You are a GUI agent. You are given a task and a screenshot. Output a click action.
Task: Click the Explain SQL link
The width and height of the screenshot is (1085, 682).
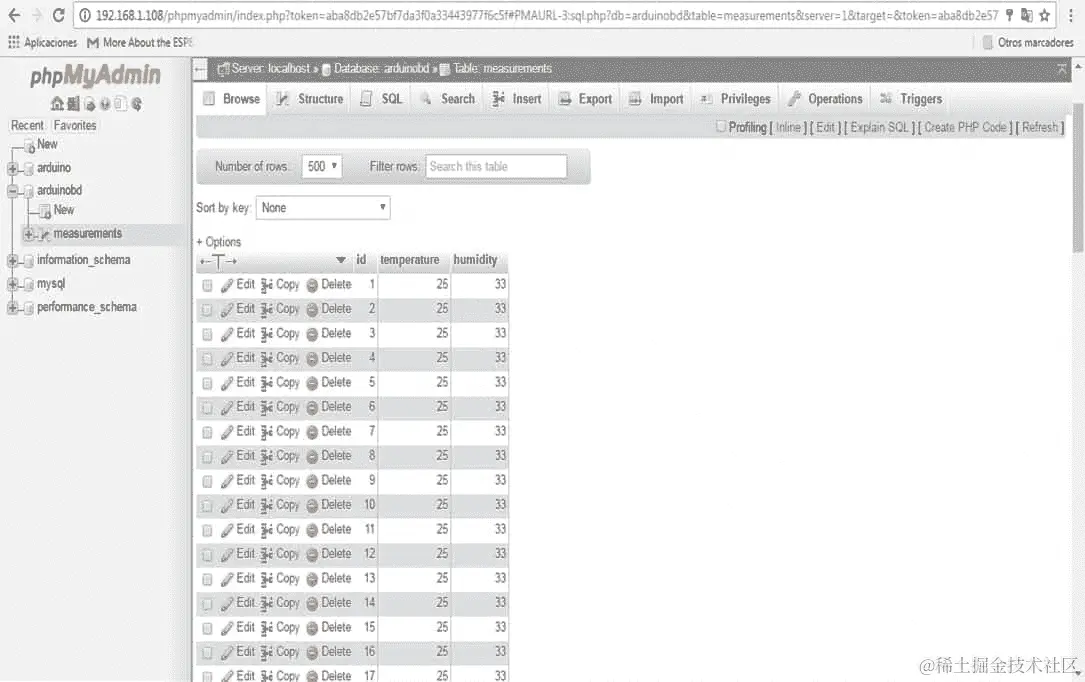coord(879,127)
